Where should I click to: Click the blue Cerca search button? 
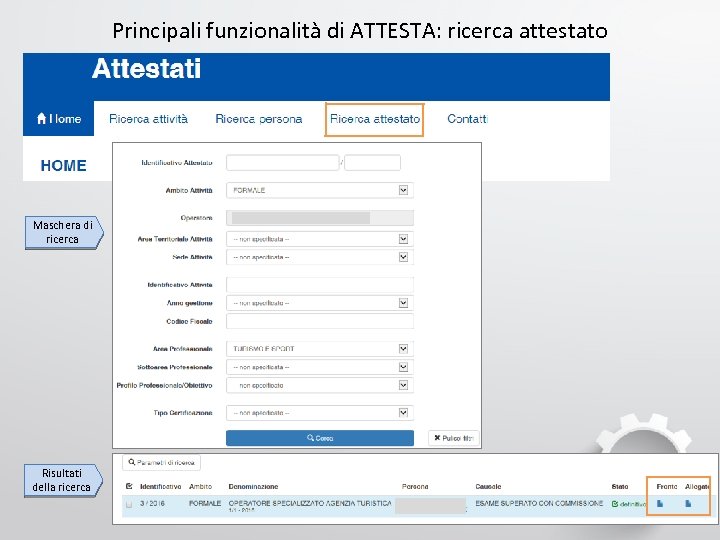[320, 438]
